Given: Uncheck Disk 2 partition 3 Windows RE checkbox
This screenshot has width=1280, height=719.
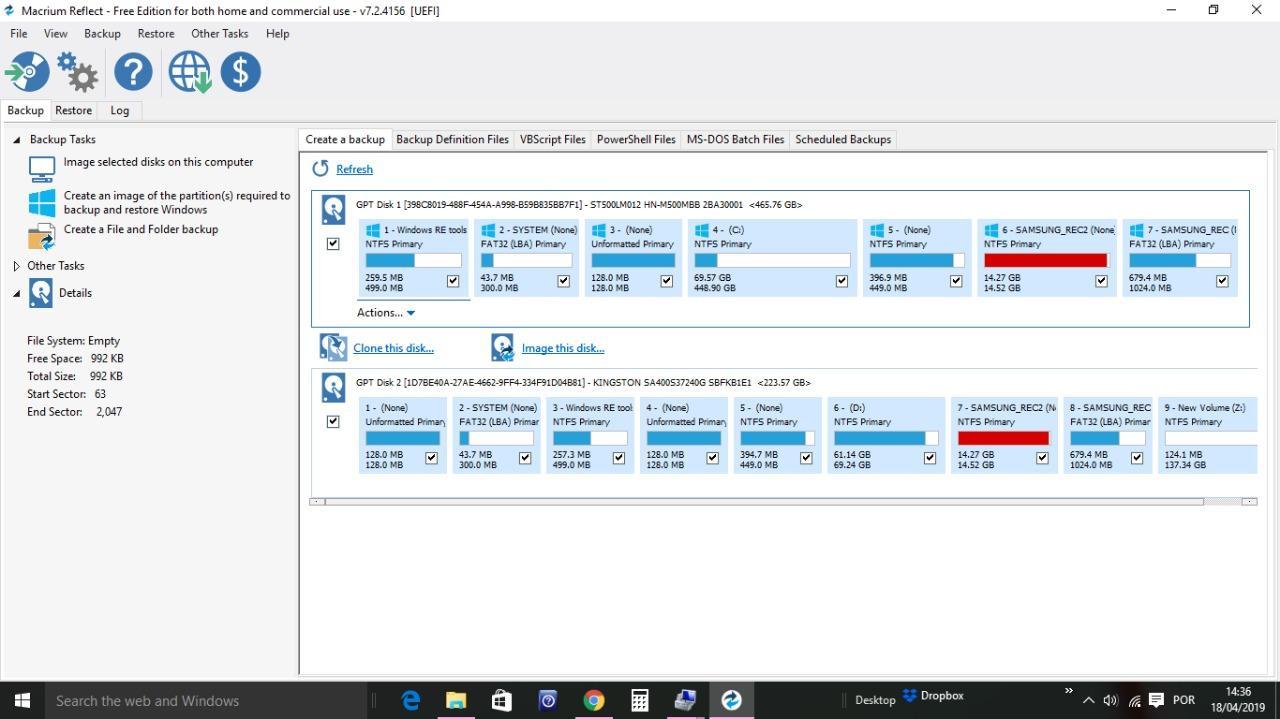Looking at the screenshot, I should point(618,458).
